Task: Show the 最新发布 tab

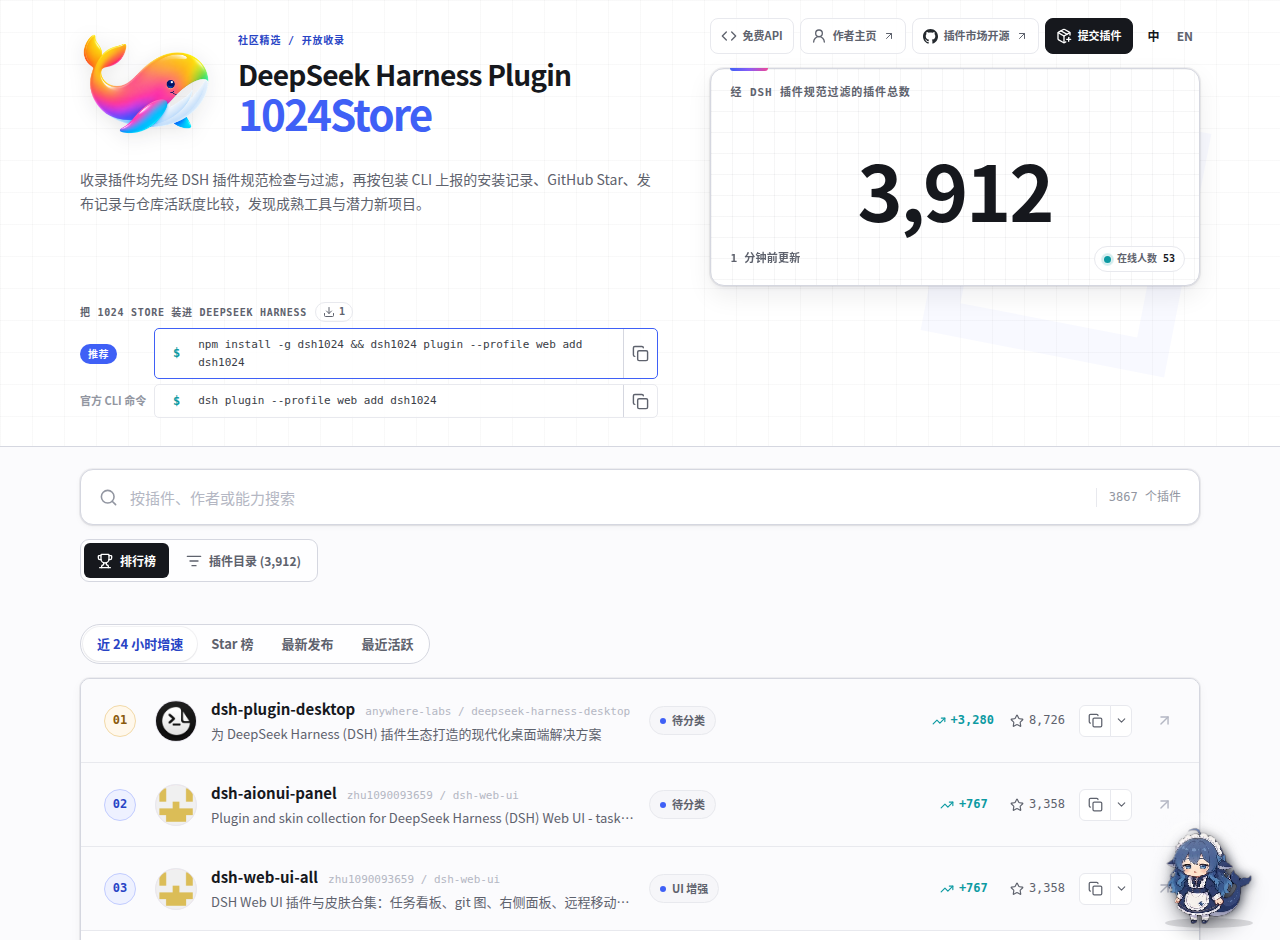Action: 307,645
